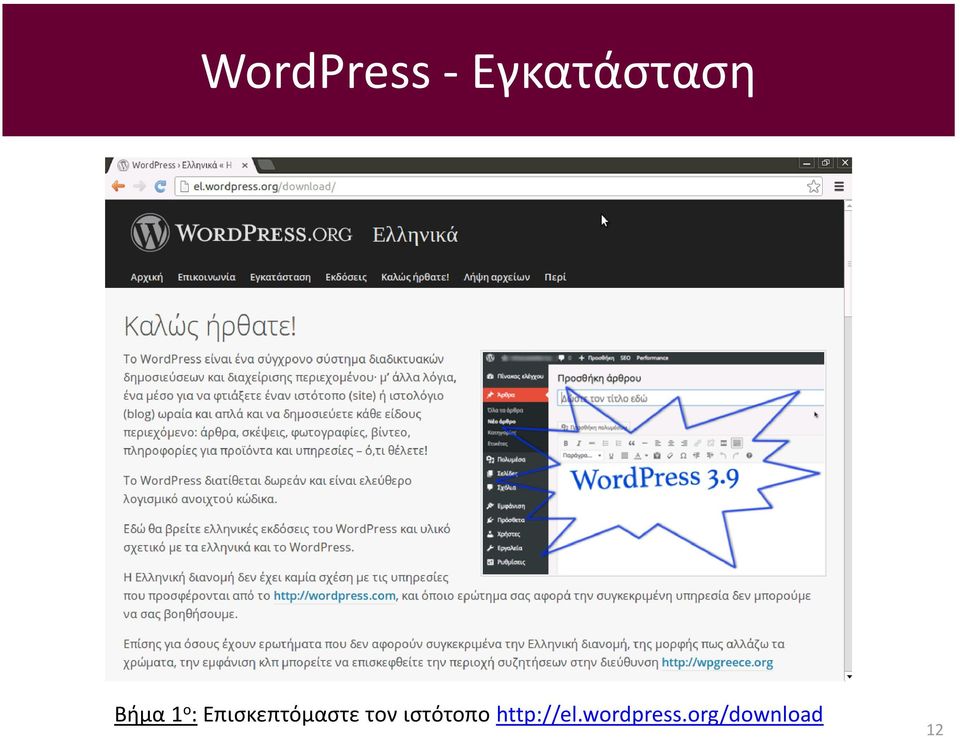Click the WordPress 3.9 screenshot image

pos(654,463)
